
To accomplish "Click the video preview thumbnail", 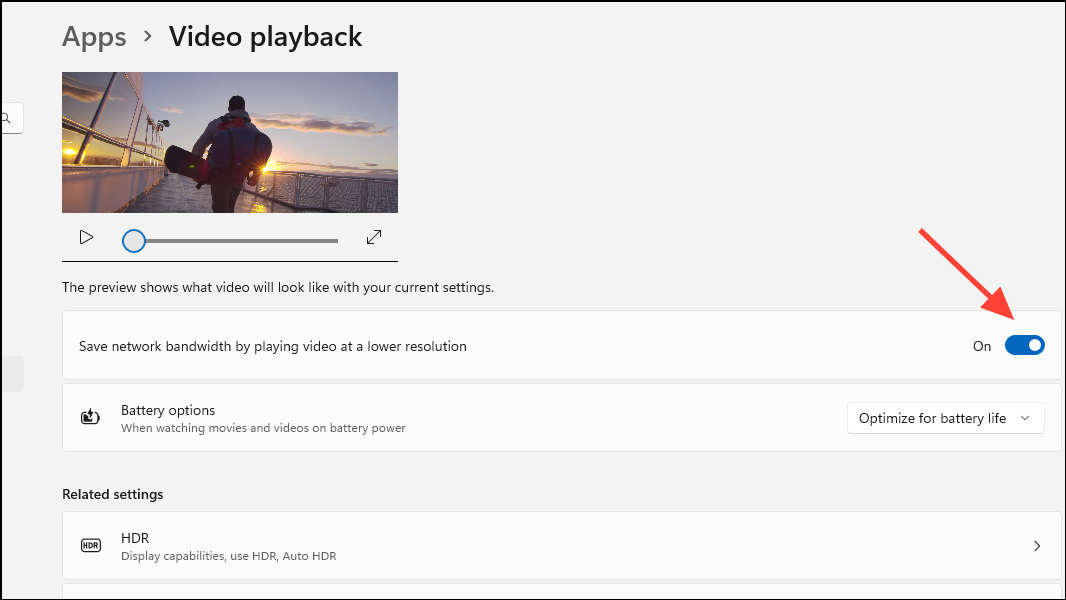I will [x=229, y=142].
